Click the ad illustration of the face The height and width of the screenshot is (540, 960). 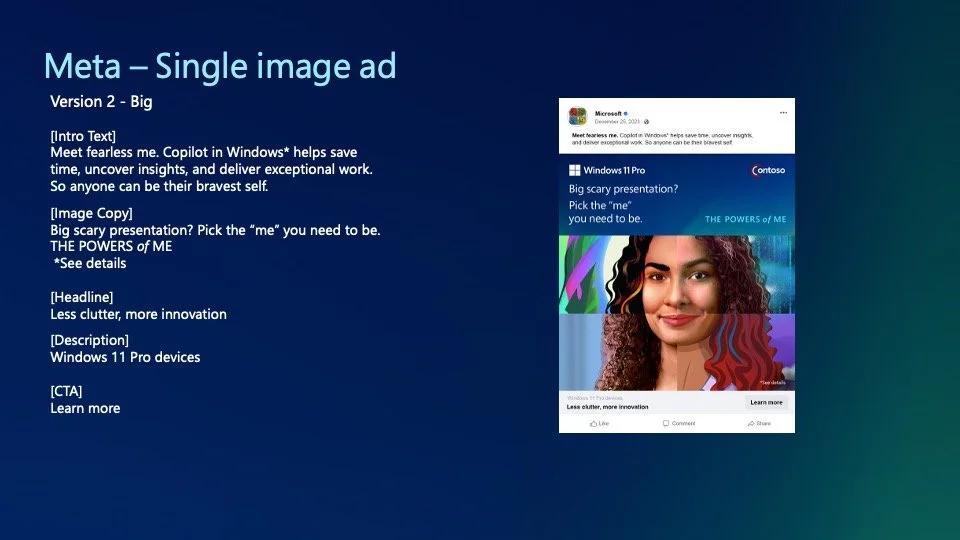(x=677, y=313)
